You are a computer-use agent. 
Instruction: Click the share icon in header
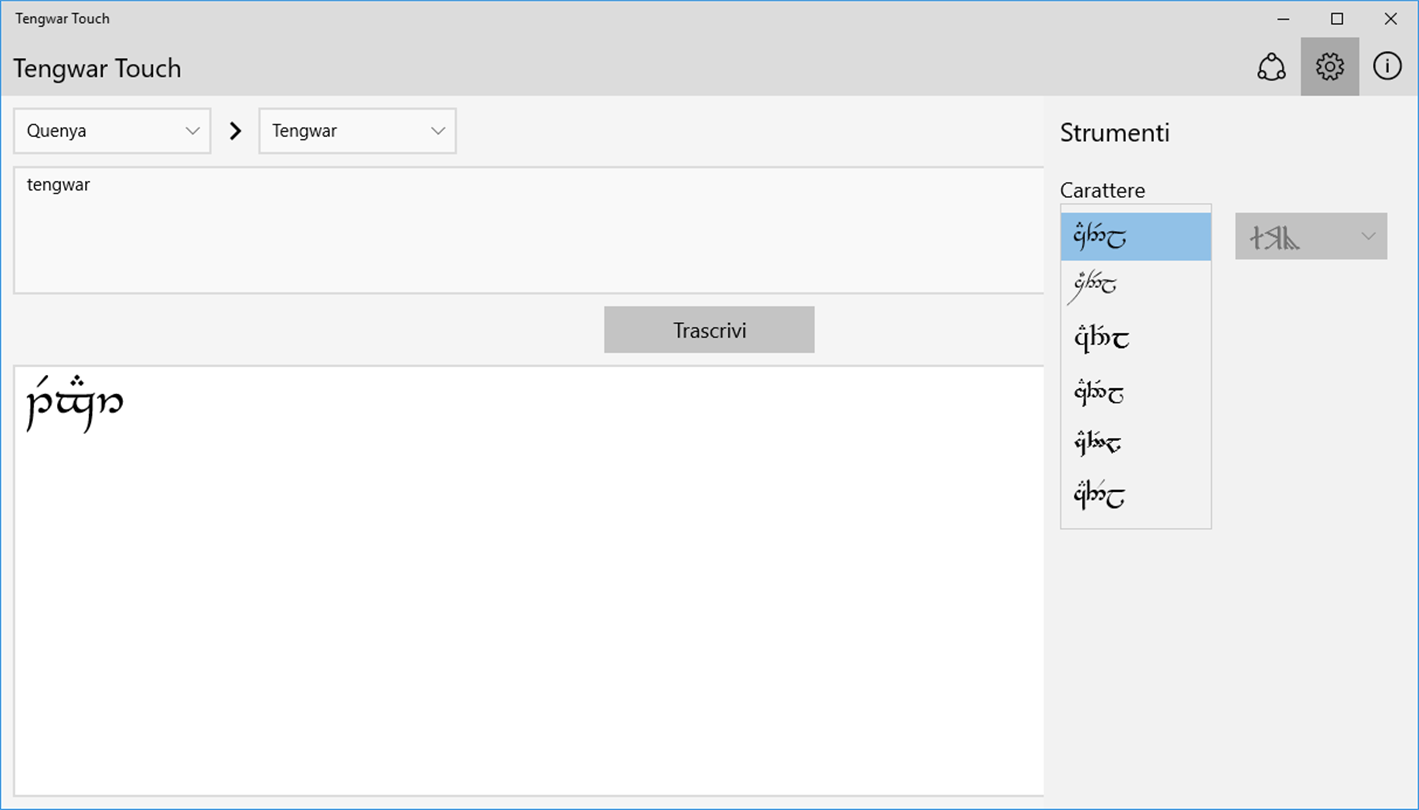(1271, 67)
